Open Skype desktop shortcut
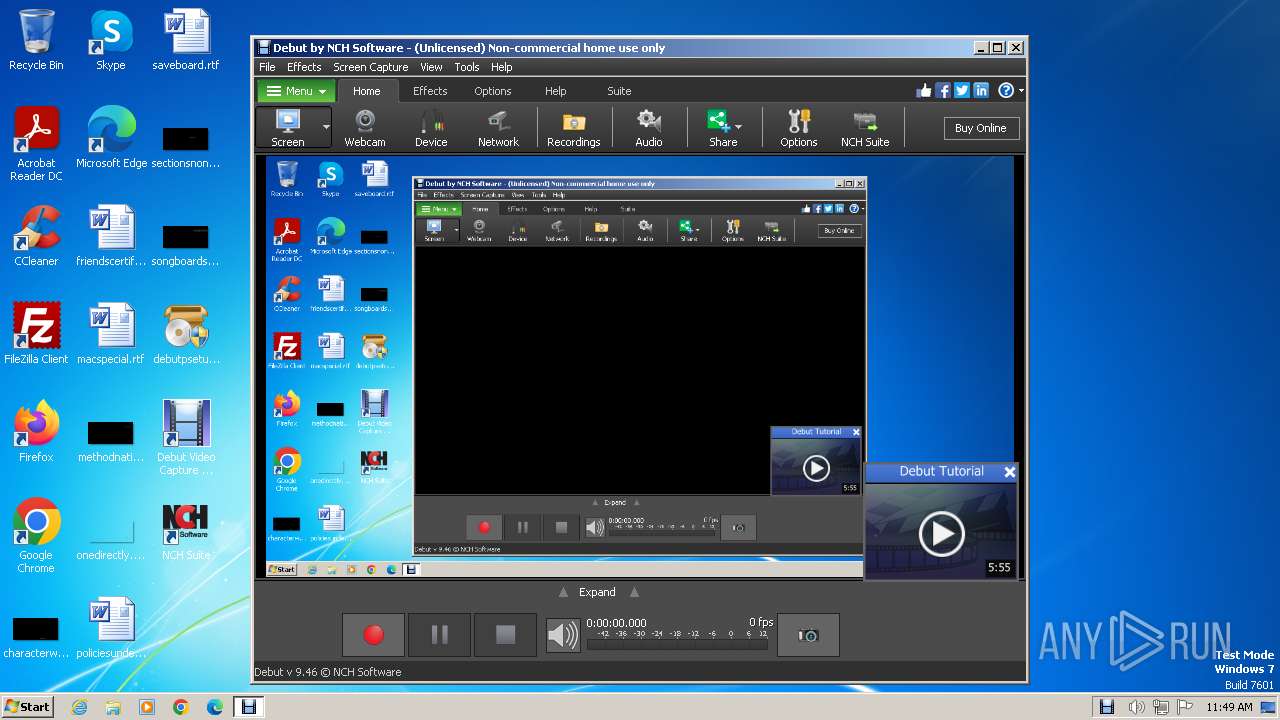The height and width of the screenshot is (720, 1280). coord(110,41)
